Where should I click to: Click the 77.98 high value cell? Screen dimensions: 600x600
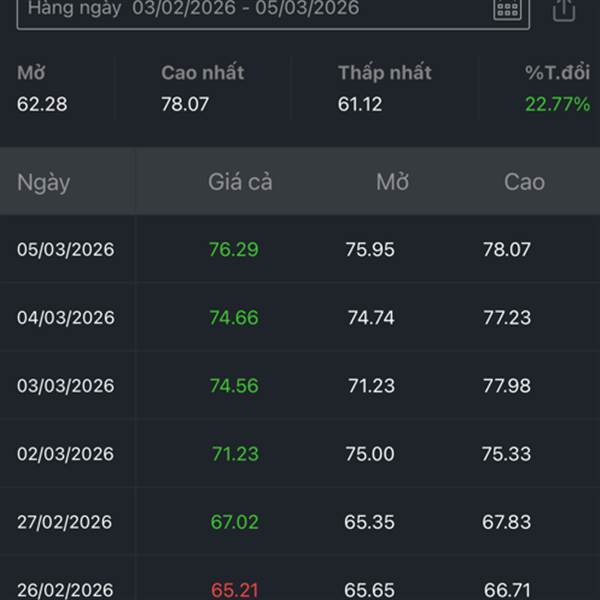pos(507,386)
